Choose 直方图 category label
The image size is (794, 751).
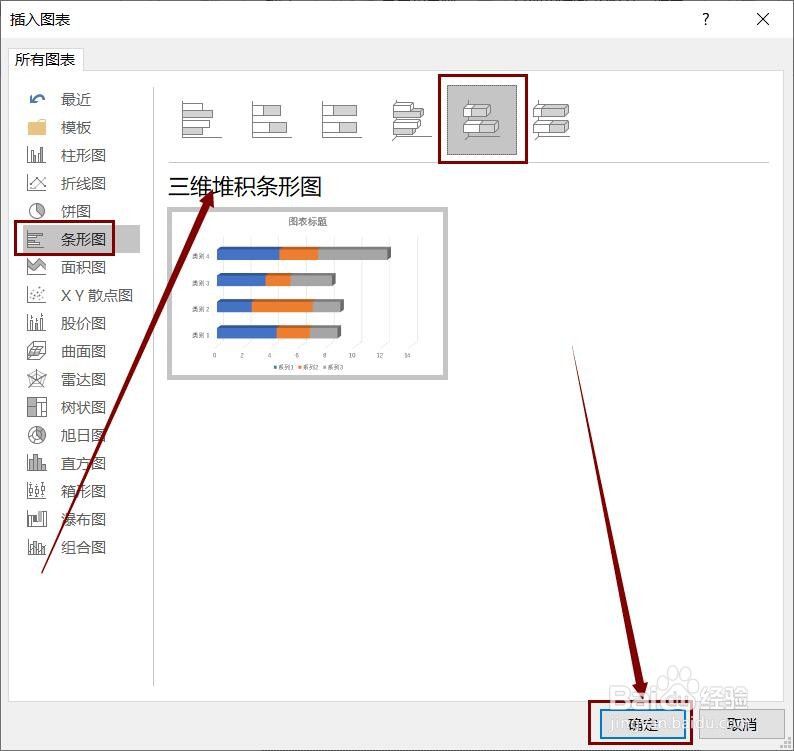(x=84, y=463)
